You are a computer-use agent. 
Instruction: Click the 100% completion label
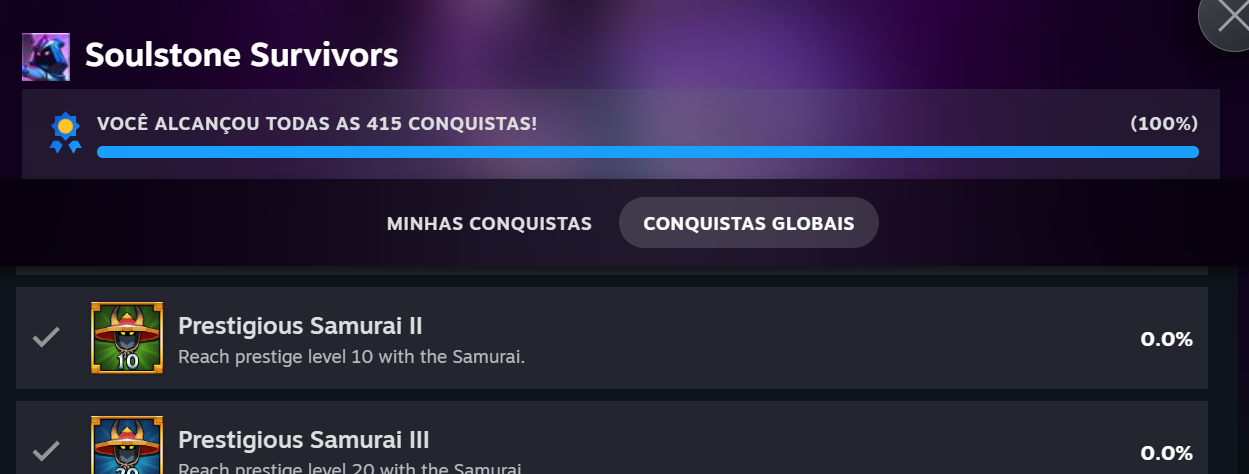[1163, 124]
